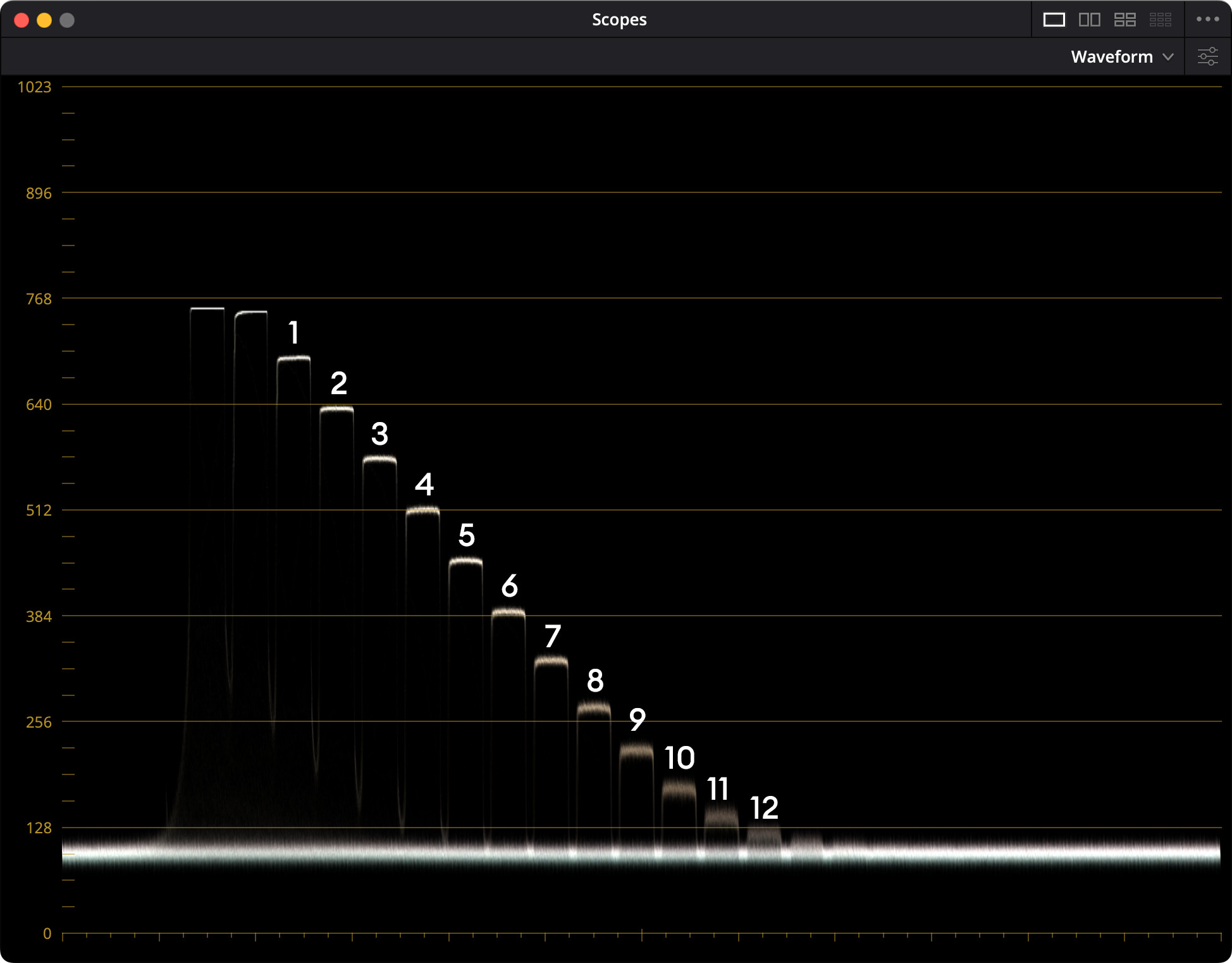Click the step number 6 annotation

tap(509, 586)
